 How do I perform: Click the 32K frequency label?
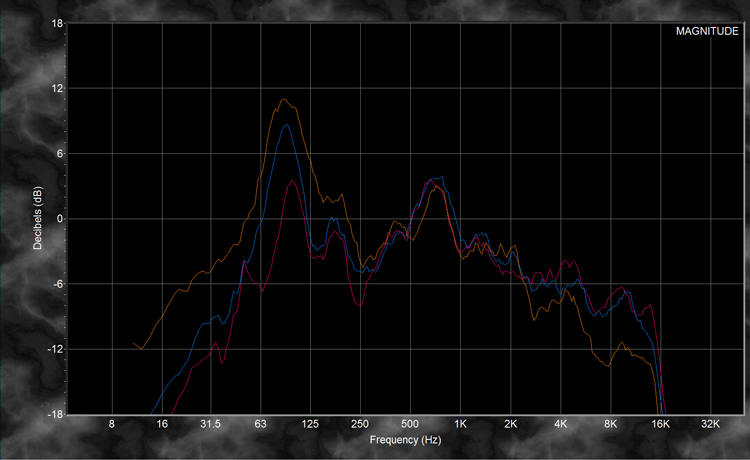pyautogui.click(x=710, y=424)
